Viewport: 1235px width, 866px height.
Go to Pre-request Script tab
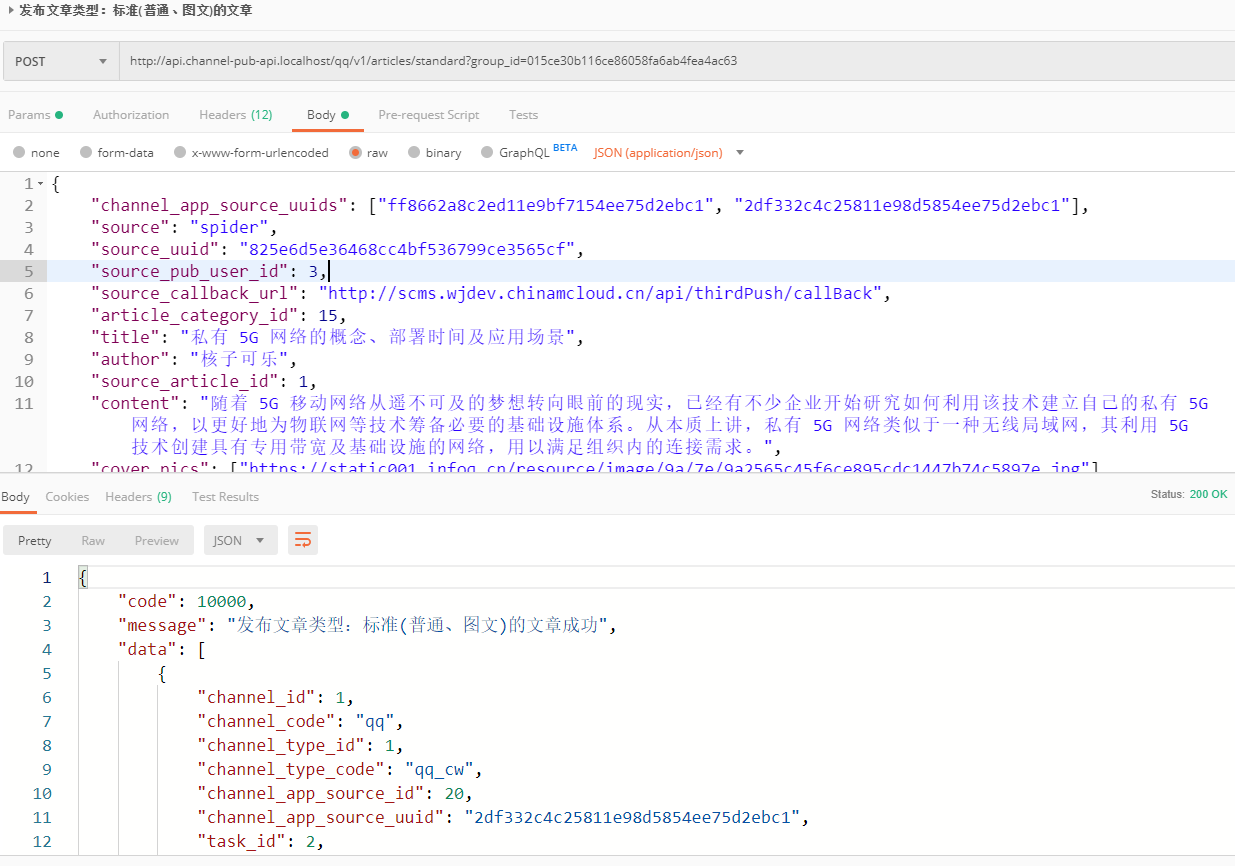(428, 115)
